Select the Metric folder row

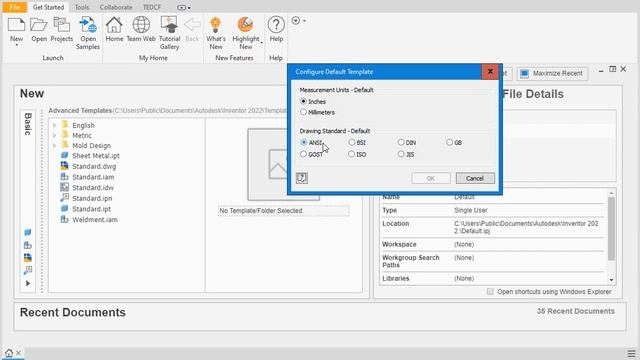pos(77,135)
